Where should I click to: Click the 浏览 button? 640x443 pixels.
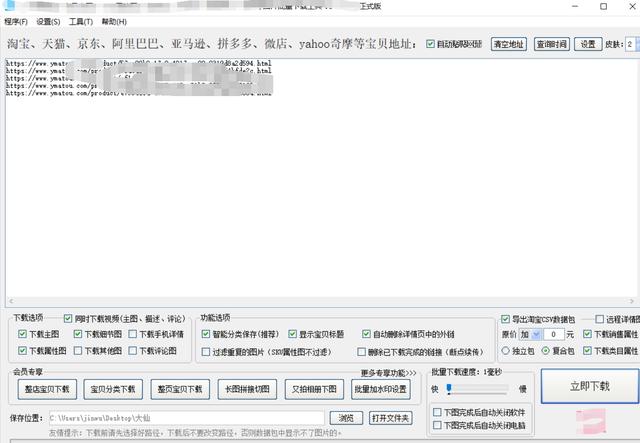click(346, 418)
